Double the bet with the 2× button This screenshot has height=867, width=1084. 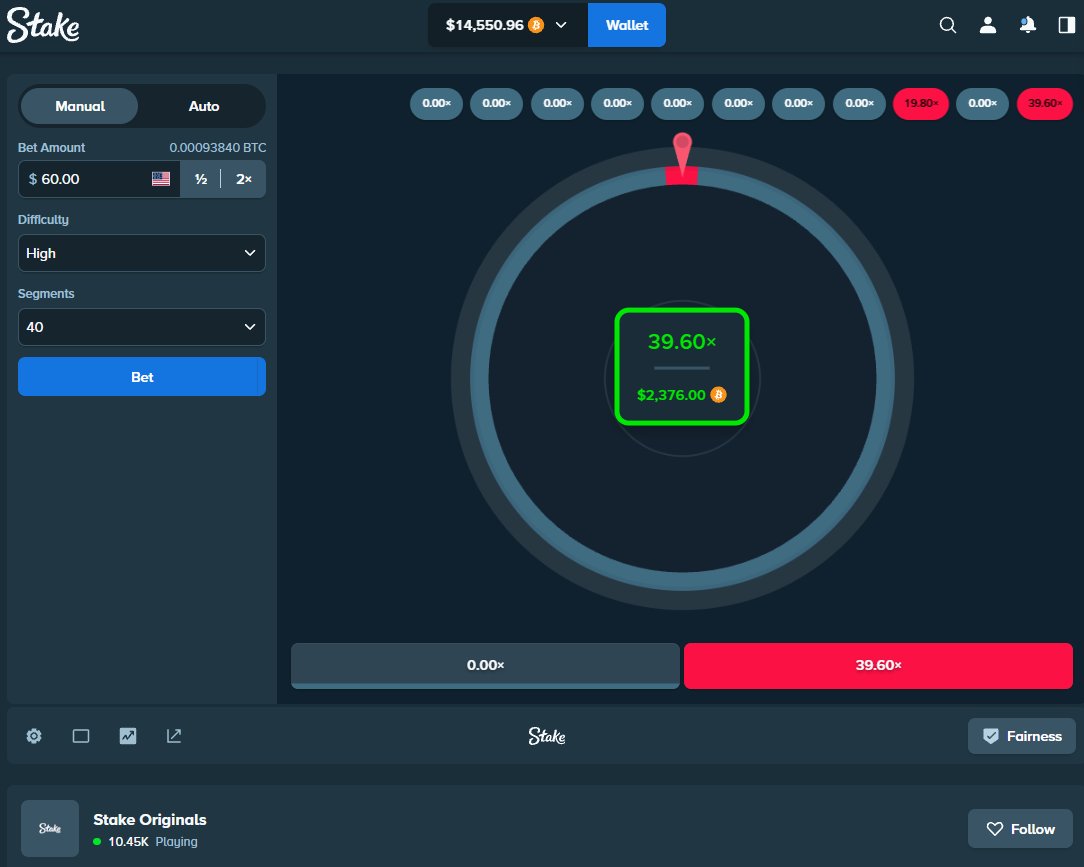pos(243,179)
